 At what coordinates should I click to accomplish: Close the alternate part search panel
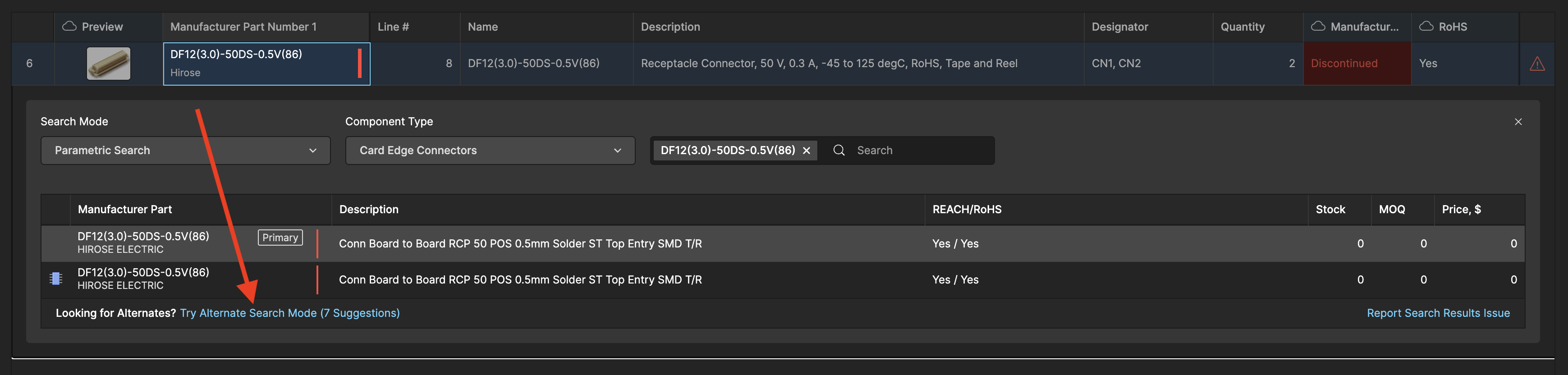pos(1519,122)
